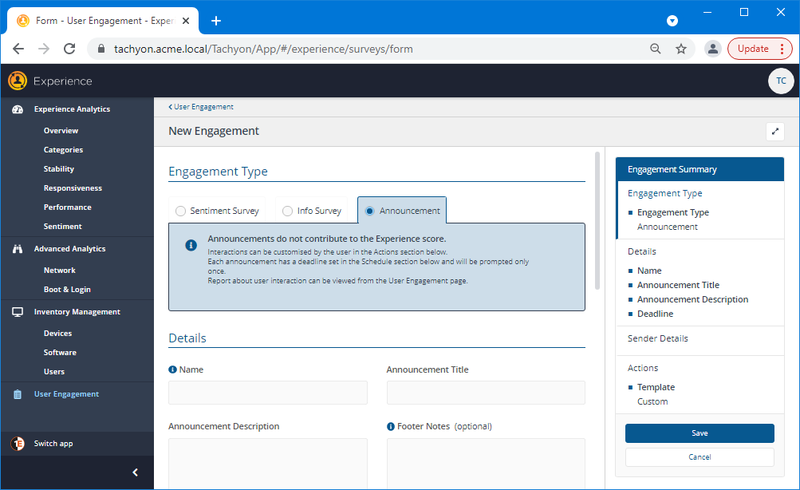800x490 pixels.
Task: Click the User Engagement clipboard icon
Action: coord(17,394)
